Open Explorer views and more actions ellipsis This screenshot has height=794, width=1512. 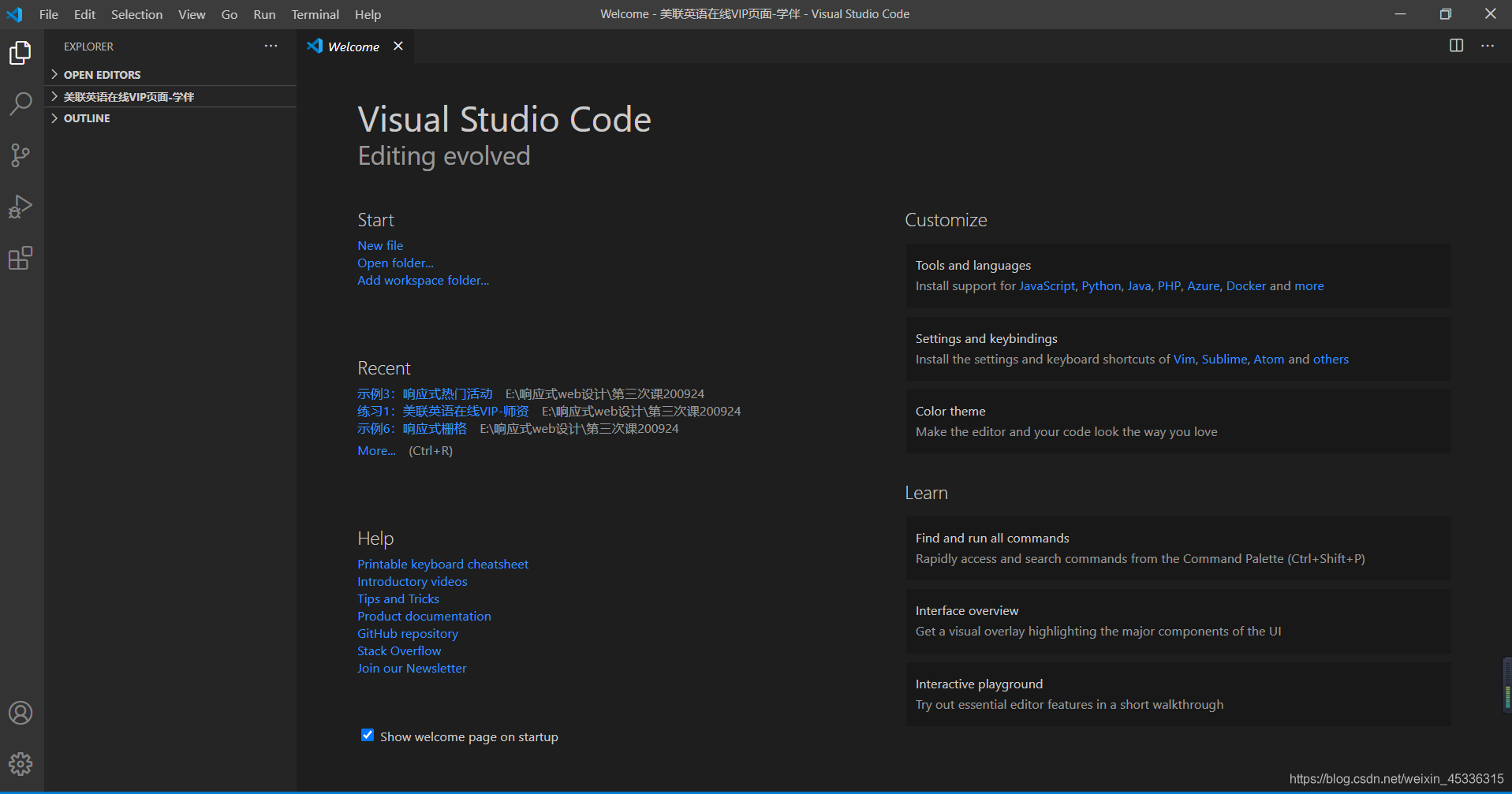tap(271, 46)
